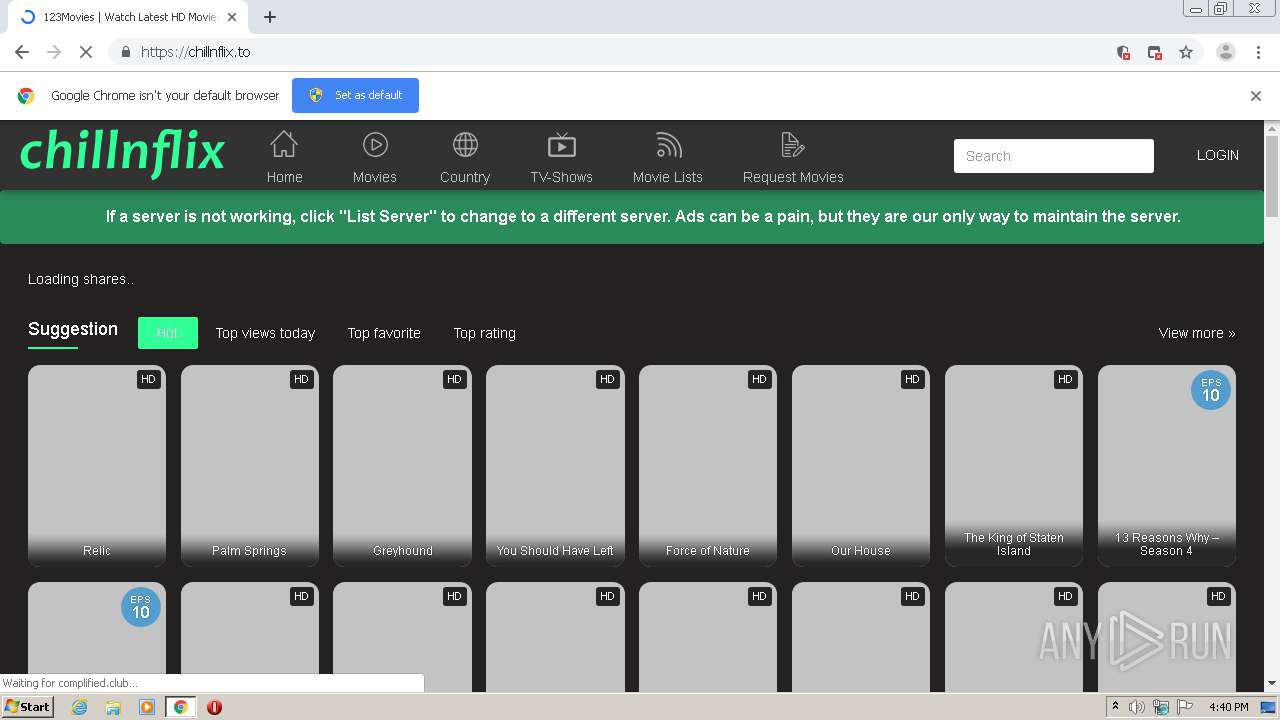
Task: Click the blocked cookies icon in address bar
Action: [1123, 52]
